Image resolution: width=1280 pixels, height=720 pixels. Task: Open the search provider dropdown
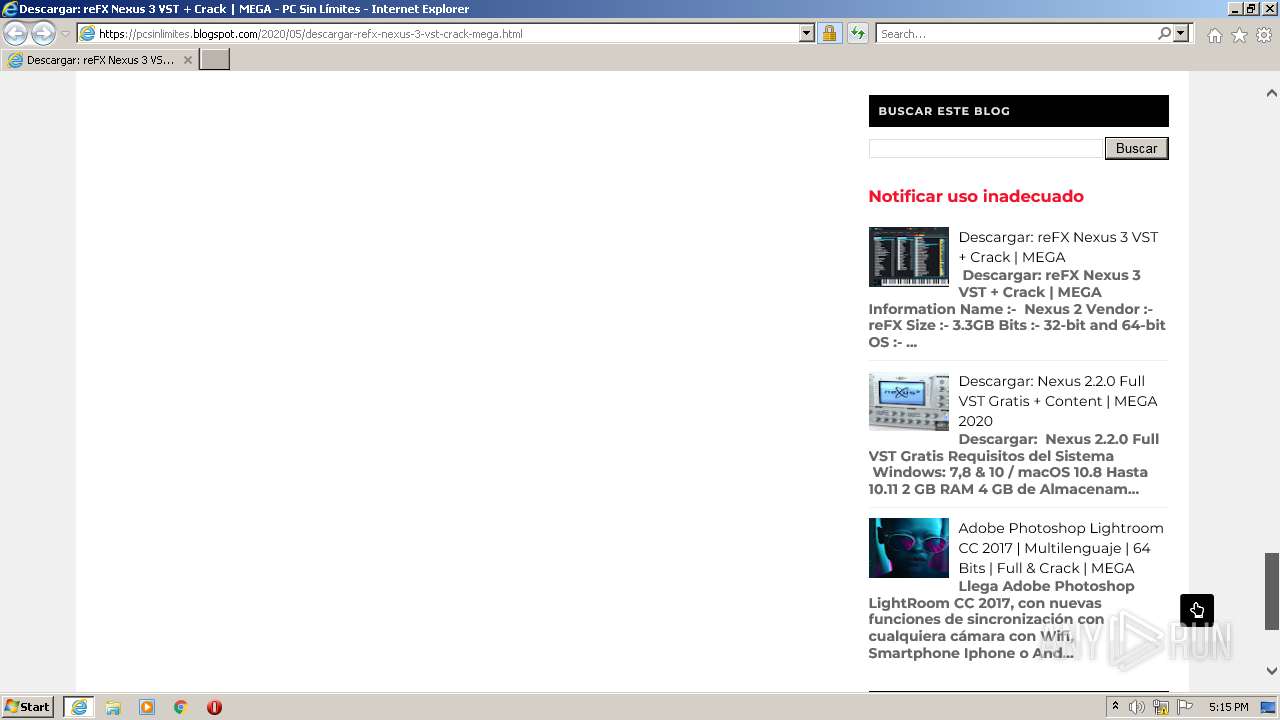tap(1181, 33)
